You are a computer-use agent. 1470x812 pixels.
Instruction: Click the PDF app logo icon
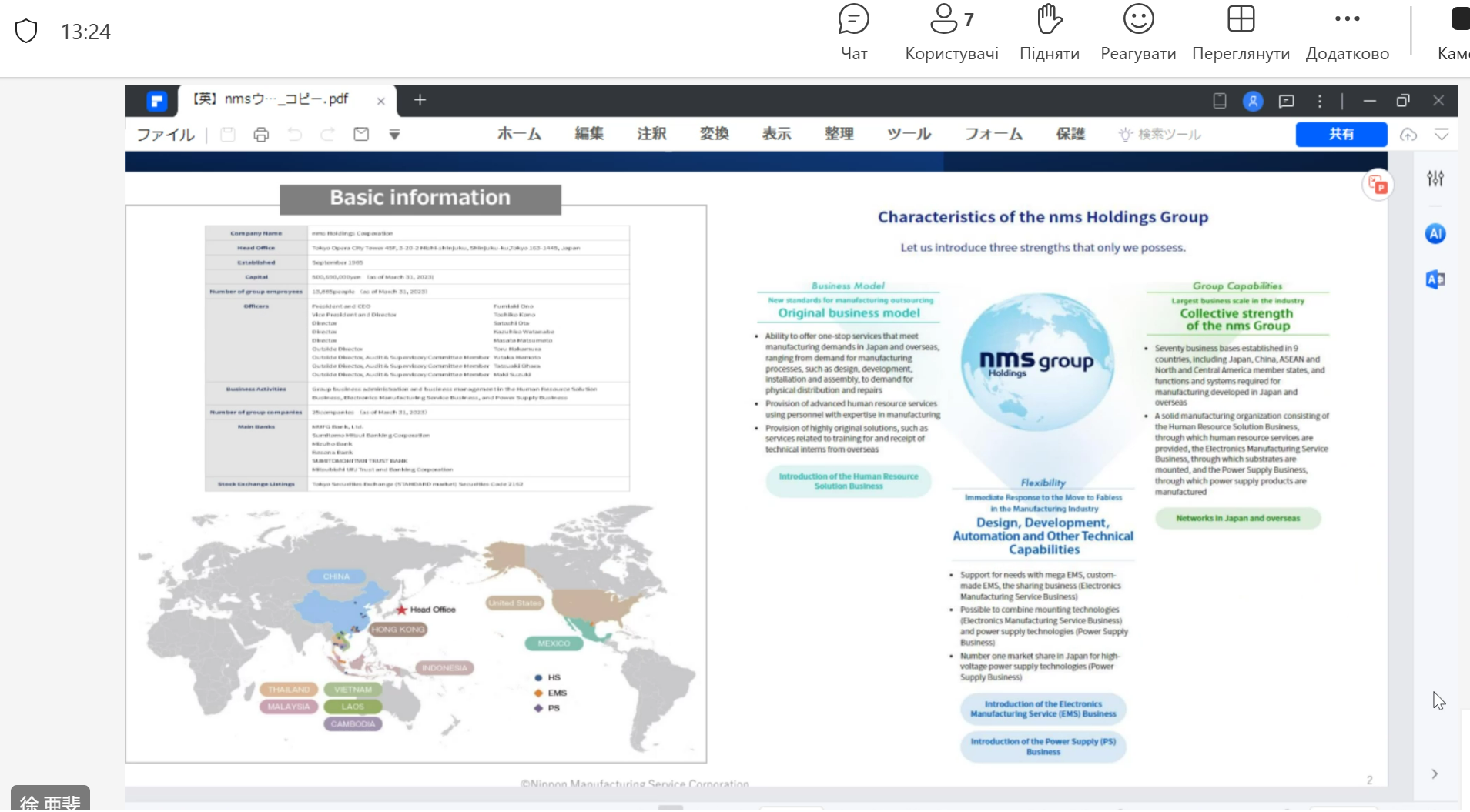tap(157, 101)
